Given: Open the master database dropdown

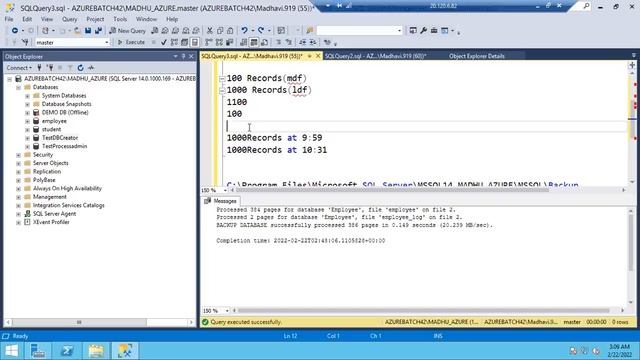Looking at the screenshot, I should coord(107,42).
